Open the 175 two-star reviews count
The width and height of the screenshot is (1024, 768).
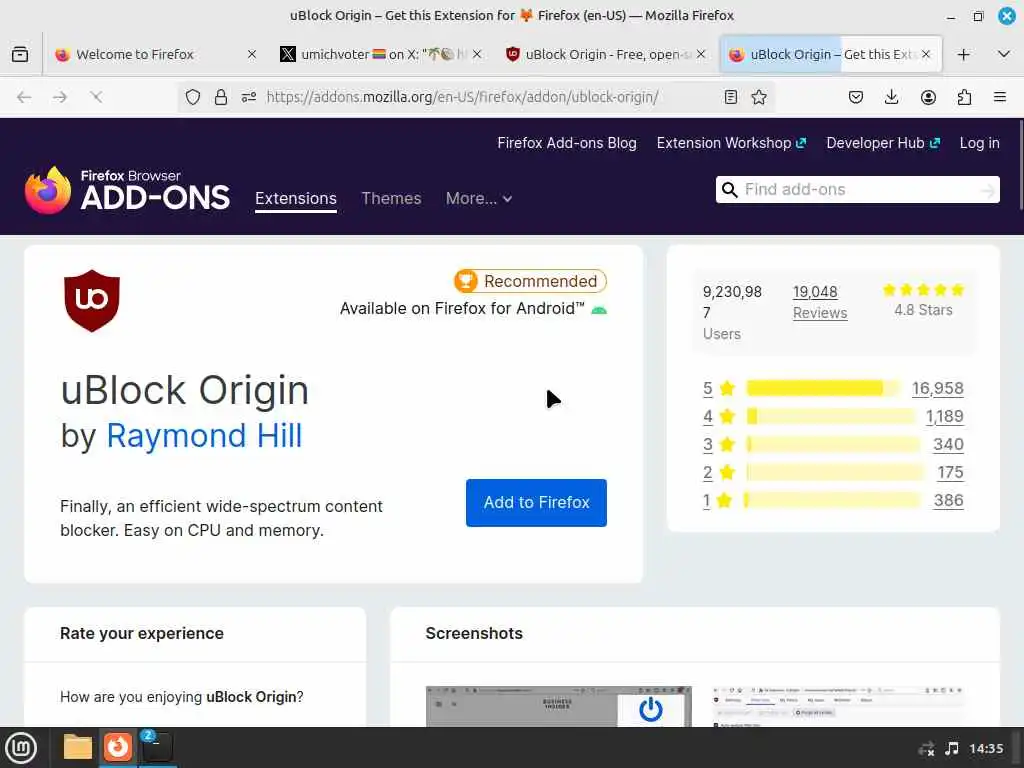[x=950, y=472]
